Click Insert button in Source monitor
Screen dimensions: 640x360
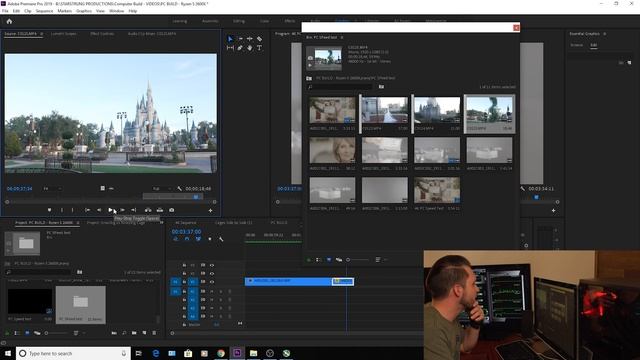pyautogui.click(x=148, y=210)
